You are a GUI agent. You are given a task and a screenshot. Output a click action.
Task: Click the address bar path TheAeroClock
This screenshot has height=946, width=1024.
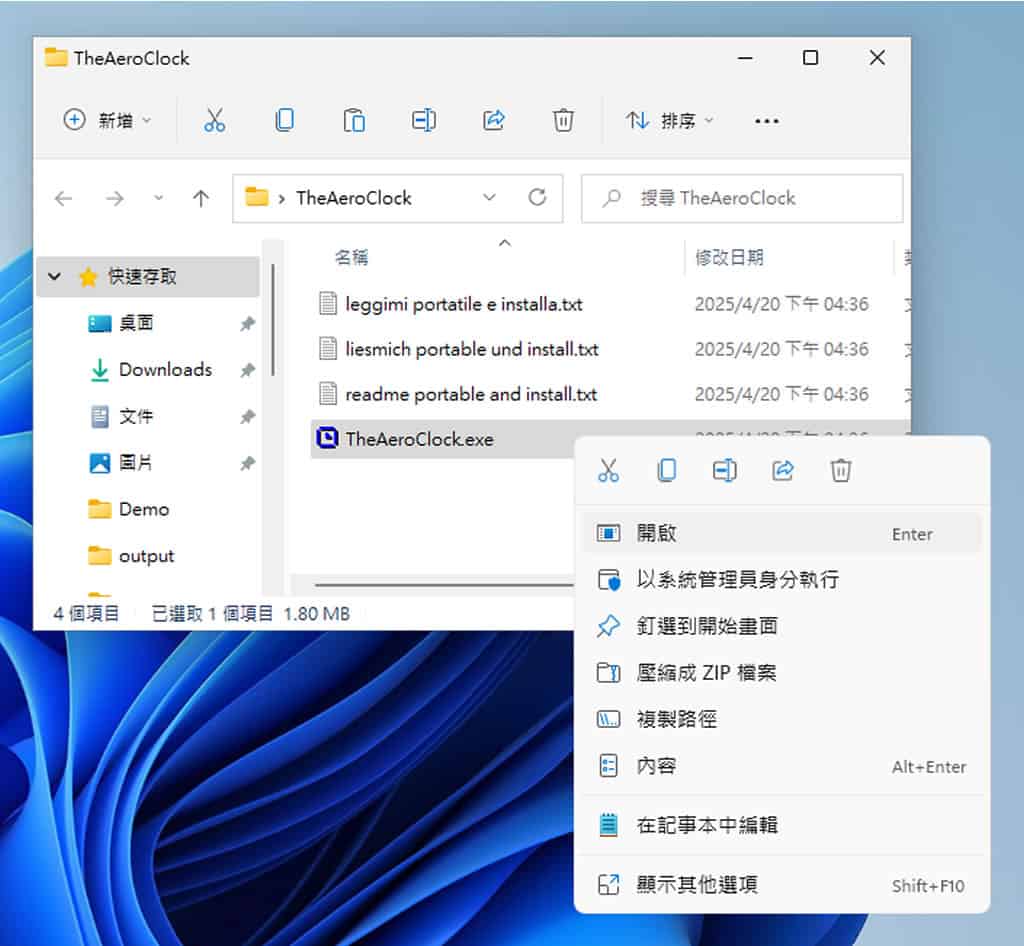[x=353, y=198]
